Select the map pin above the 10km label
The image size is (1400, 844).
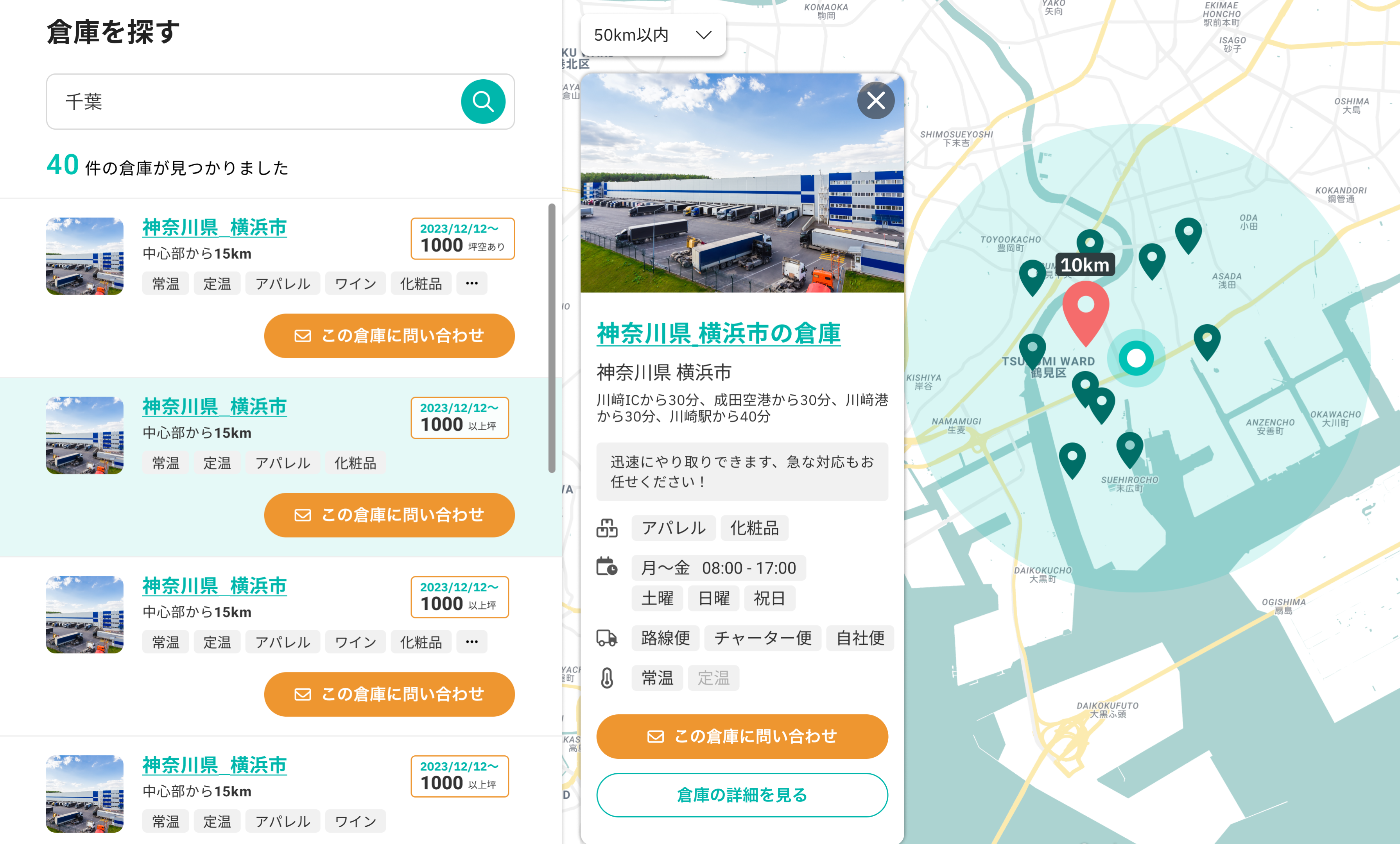click(x=1089, y=242)
